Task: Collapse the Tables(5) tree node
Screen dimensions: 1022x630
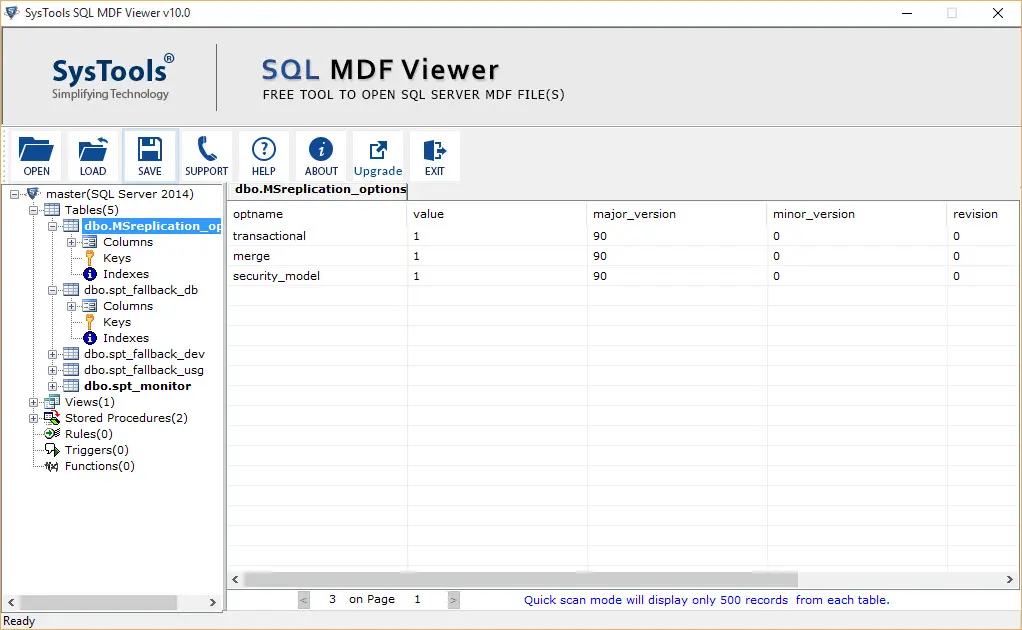Action: (x=34, y=210)
